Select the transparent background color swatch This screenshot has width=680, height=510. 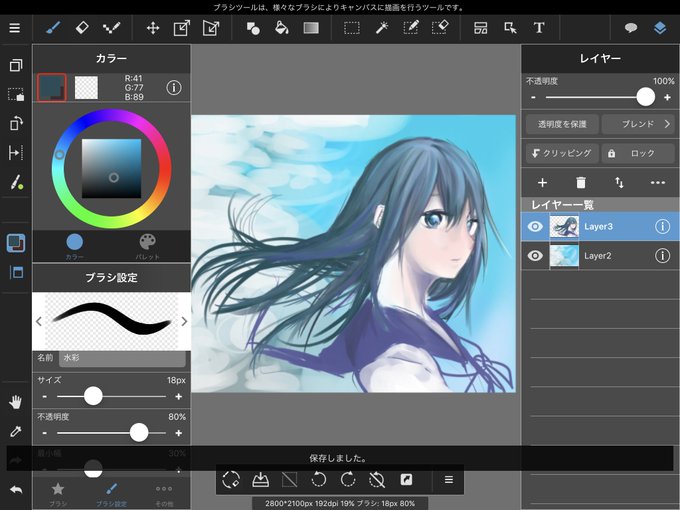(86, 88)
